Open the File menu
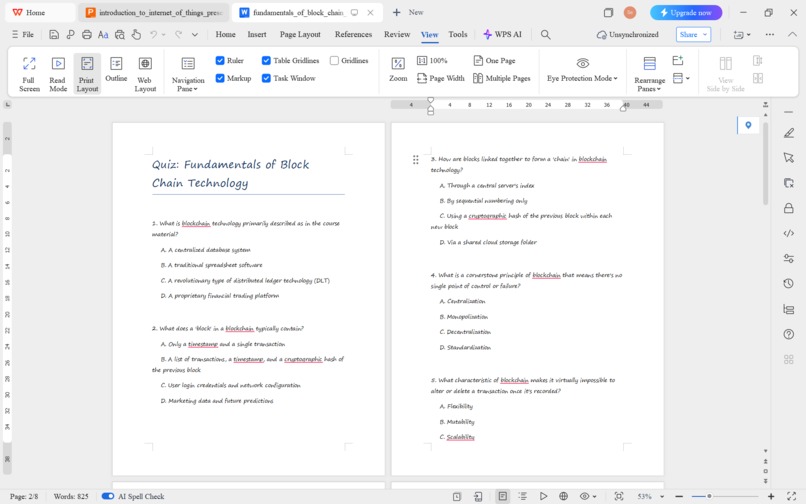 coord(23,34)
